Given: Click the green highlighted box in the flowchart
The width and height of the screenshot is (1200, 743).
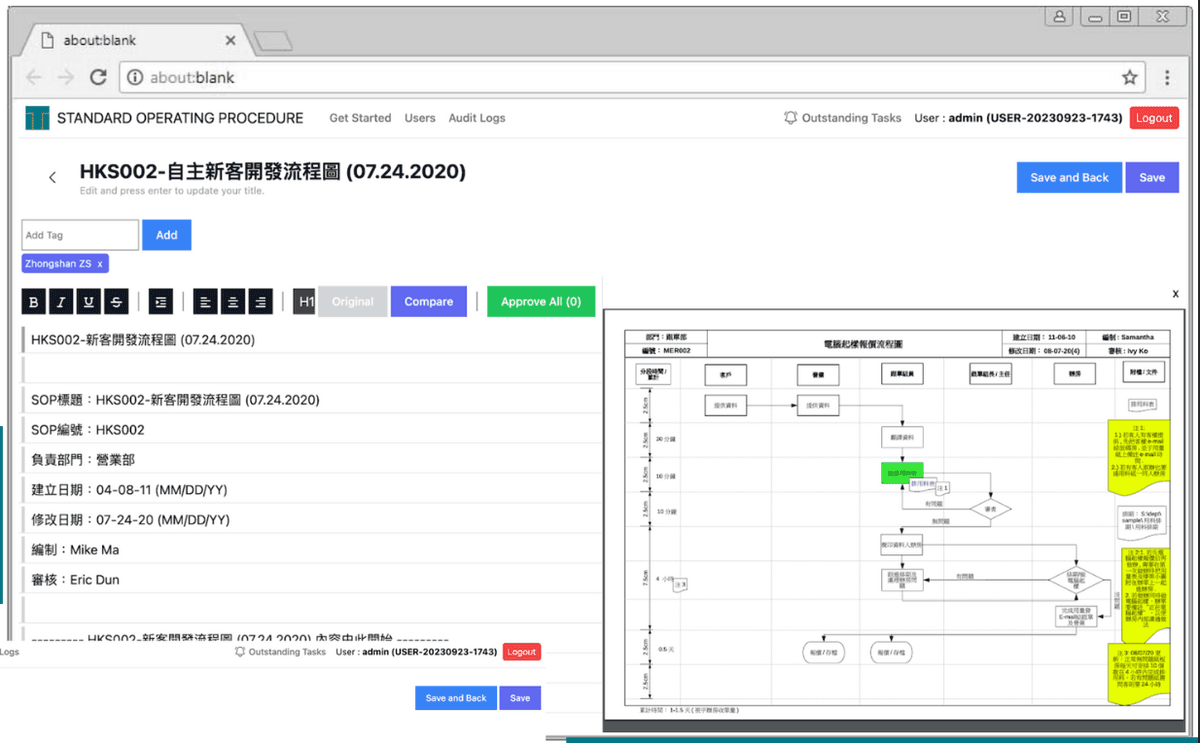Looking at the screenshot, I should tap(902, 472).
